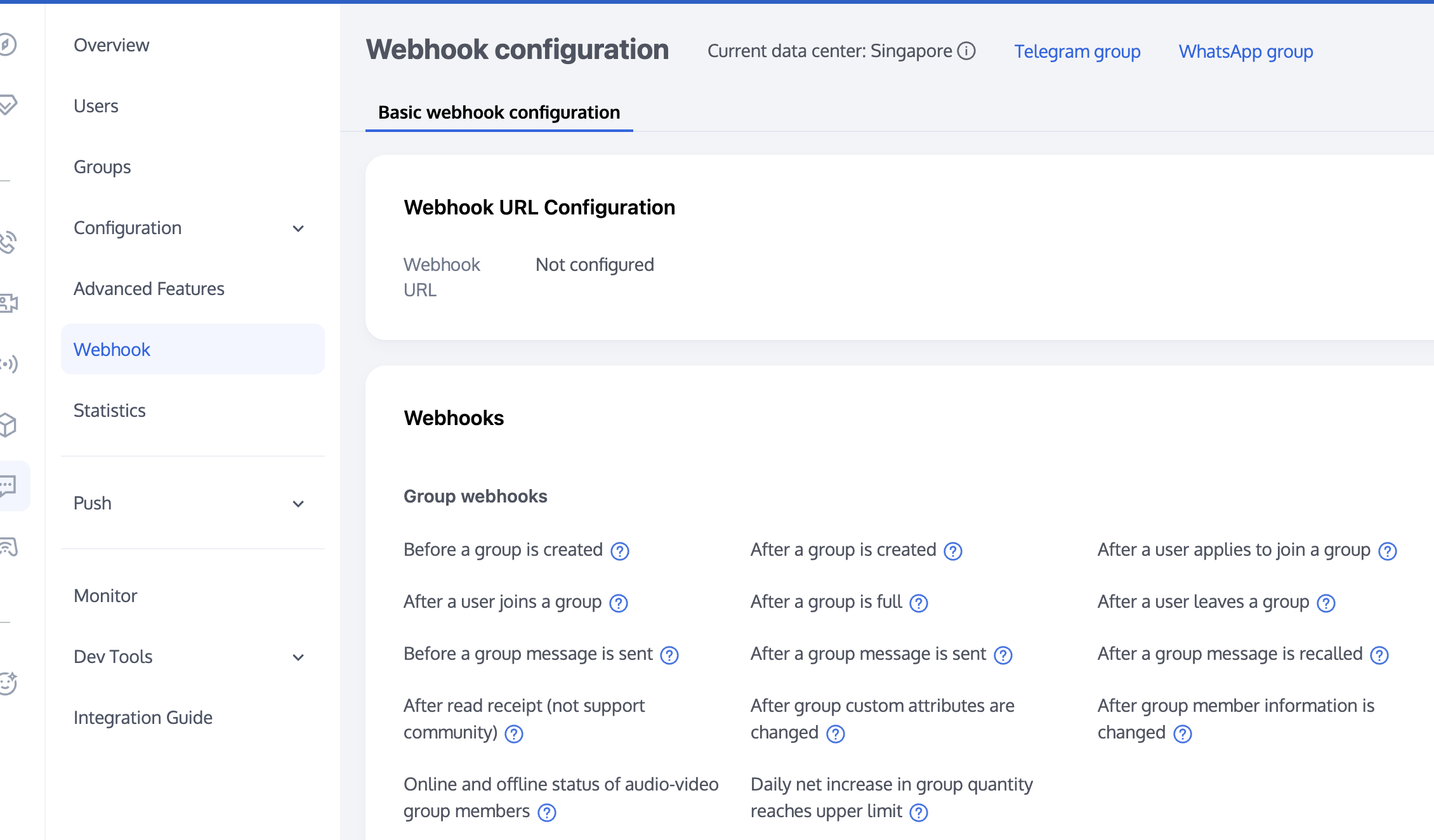Click help icon for Before a group message is sent
The width and height of the screenshot is (1434, 840).
point(669,655)
